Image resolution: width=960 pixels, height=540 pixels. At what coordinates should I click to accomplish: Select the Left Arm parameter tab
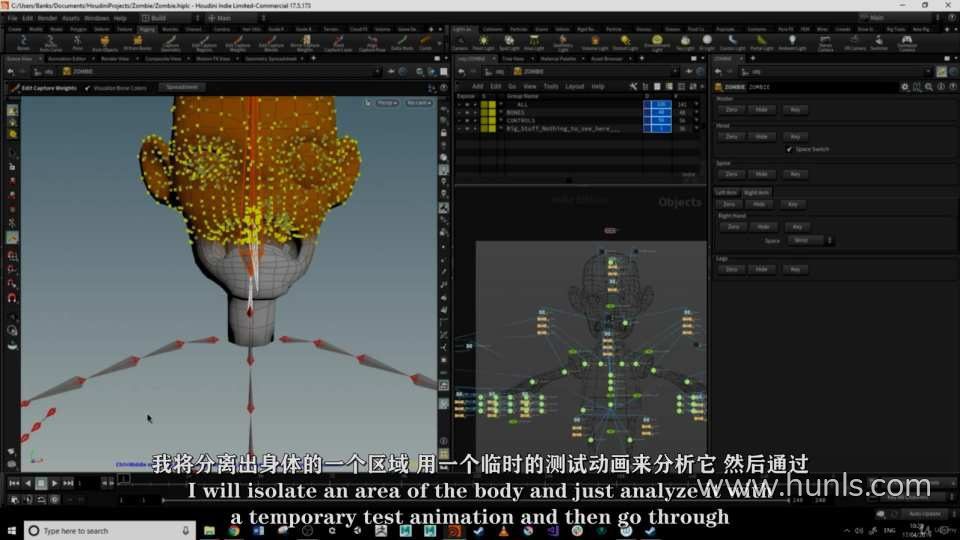(x=727, y=193)
